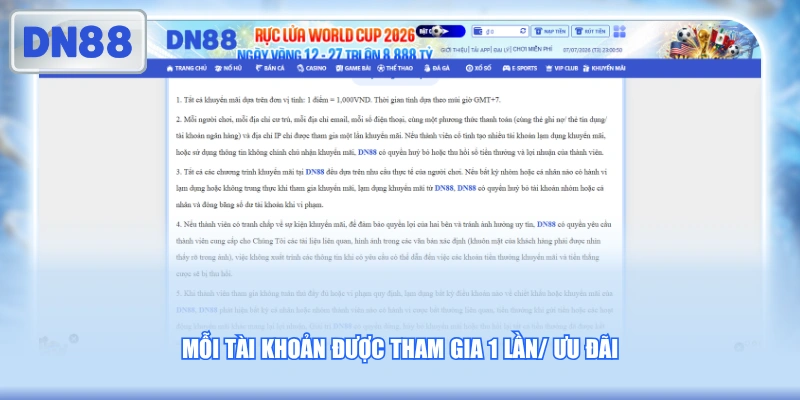Open the CHƠI MIỄN PHÍ link
The width and height of the screenshot is (800, 400).
click(532, 49)
